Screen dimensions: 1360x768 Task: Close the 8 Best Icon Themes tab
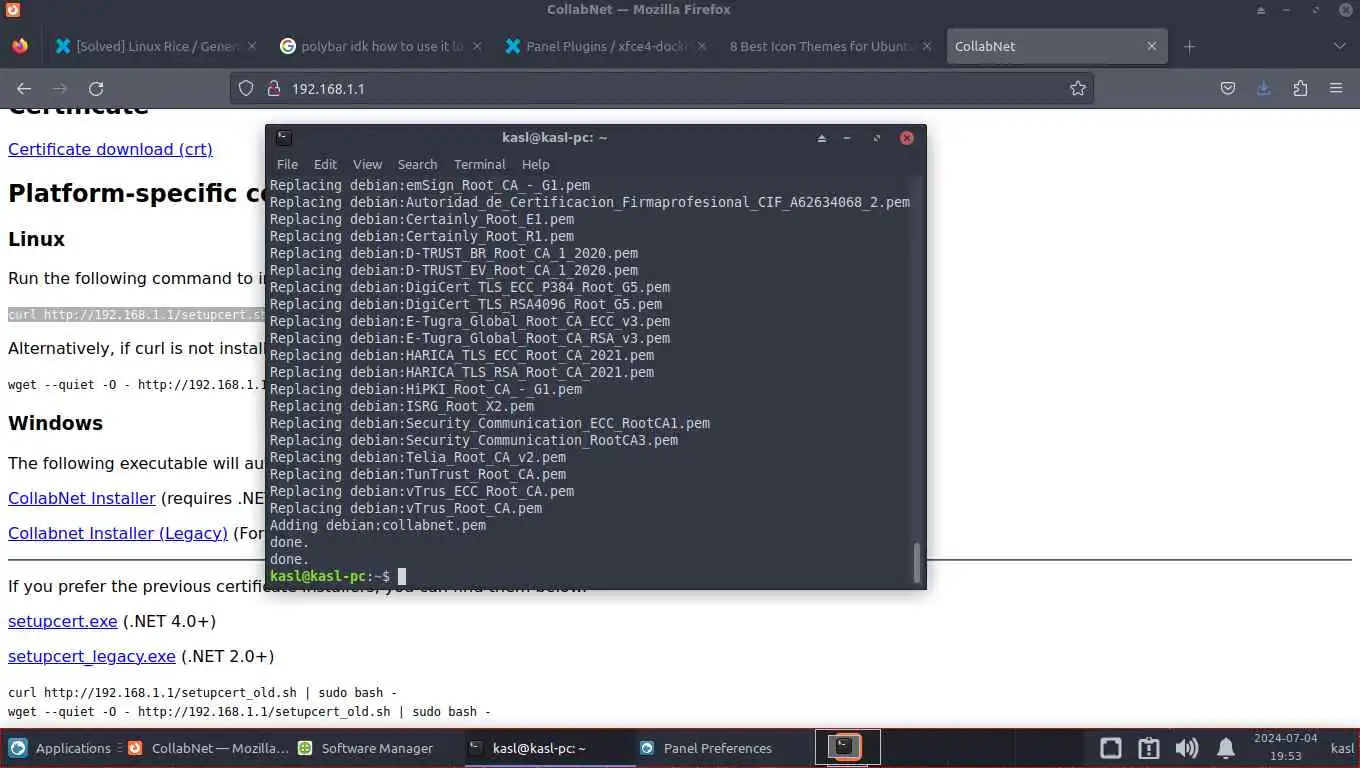tap(927, 46)
